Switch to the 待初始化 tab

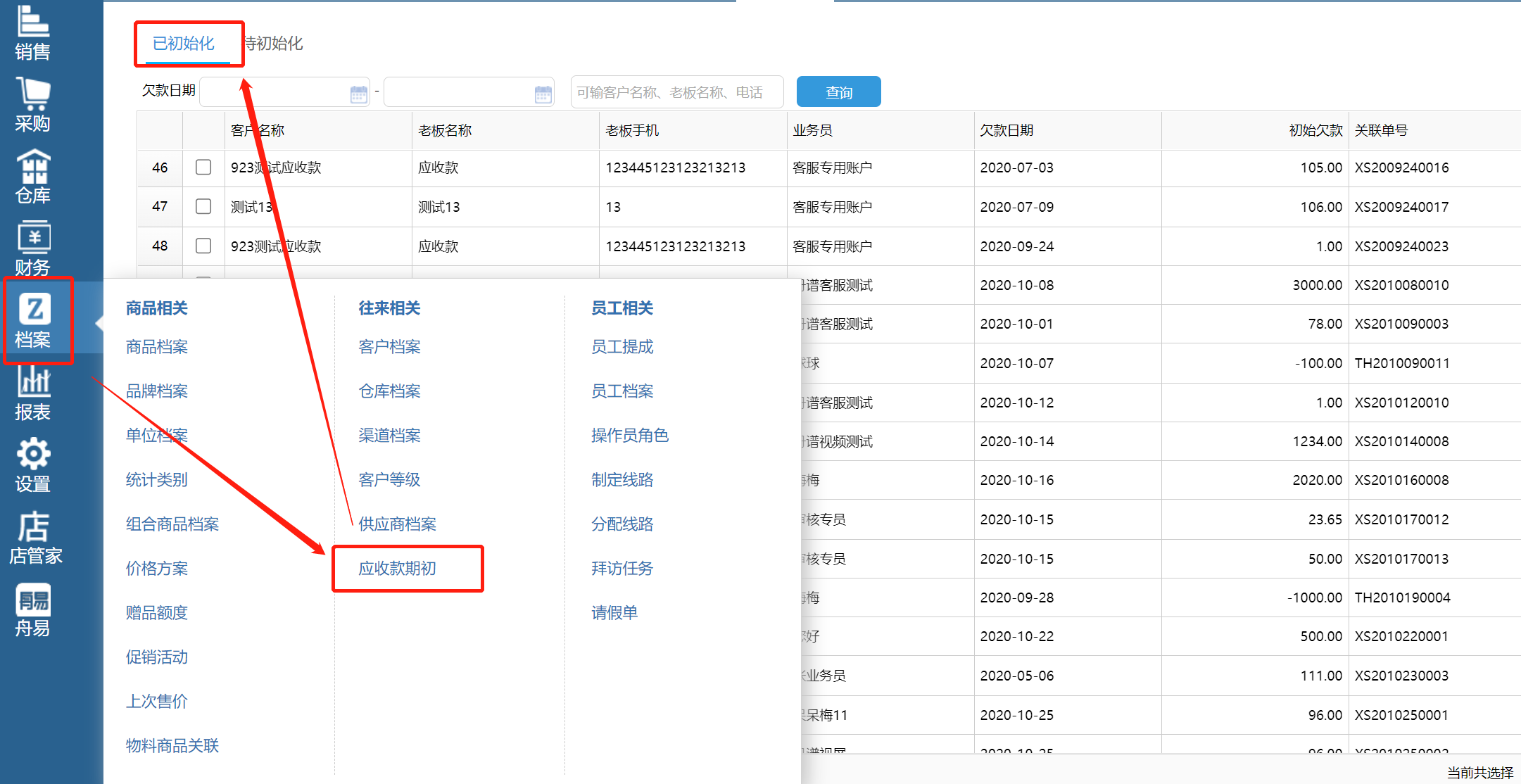(x=273, y=44)
